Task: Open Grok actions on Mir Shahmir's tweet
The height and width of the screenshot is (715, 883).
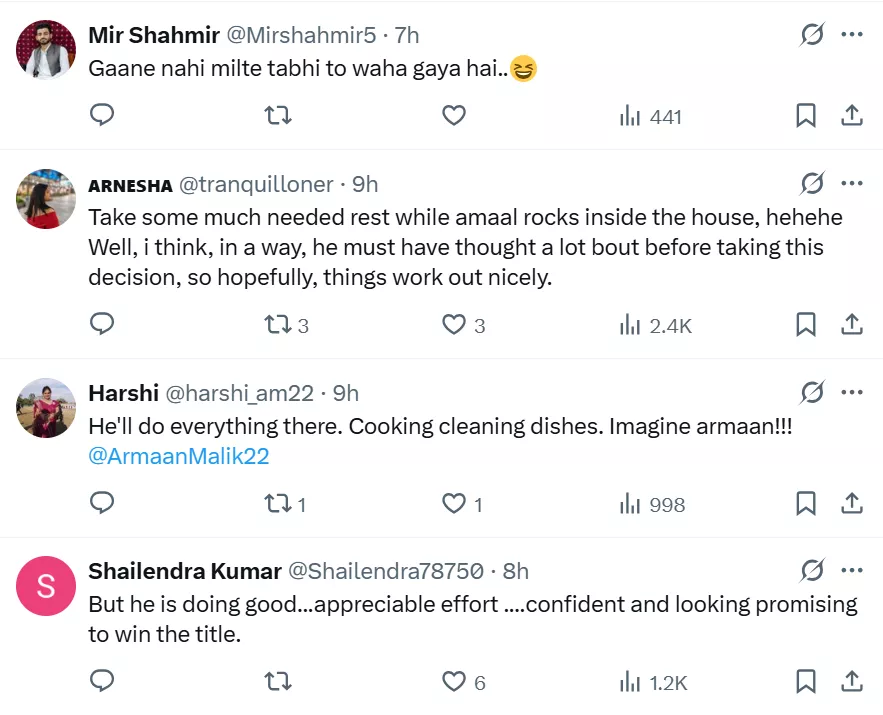Action: point(812,35)
